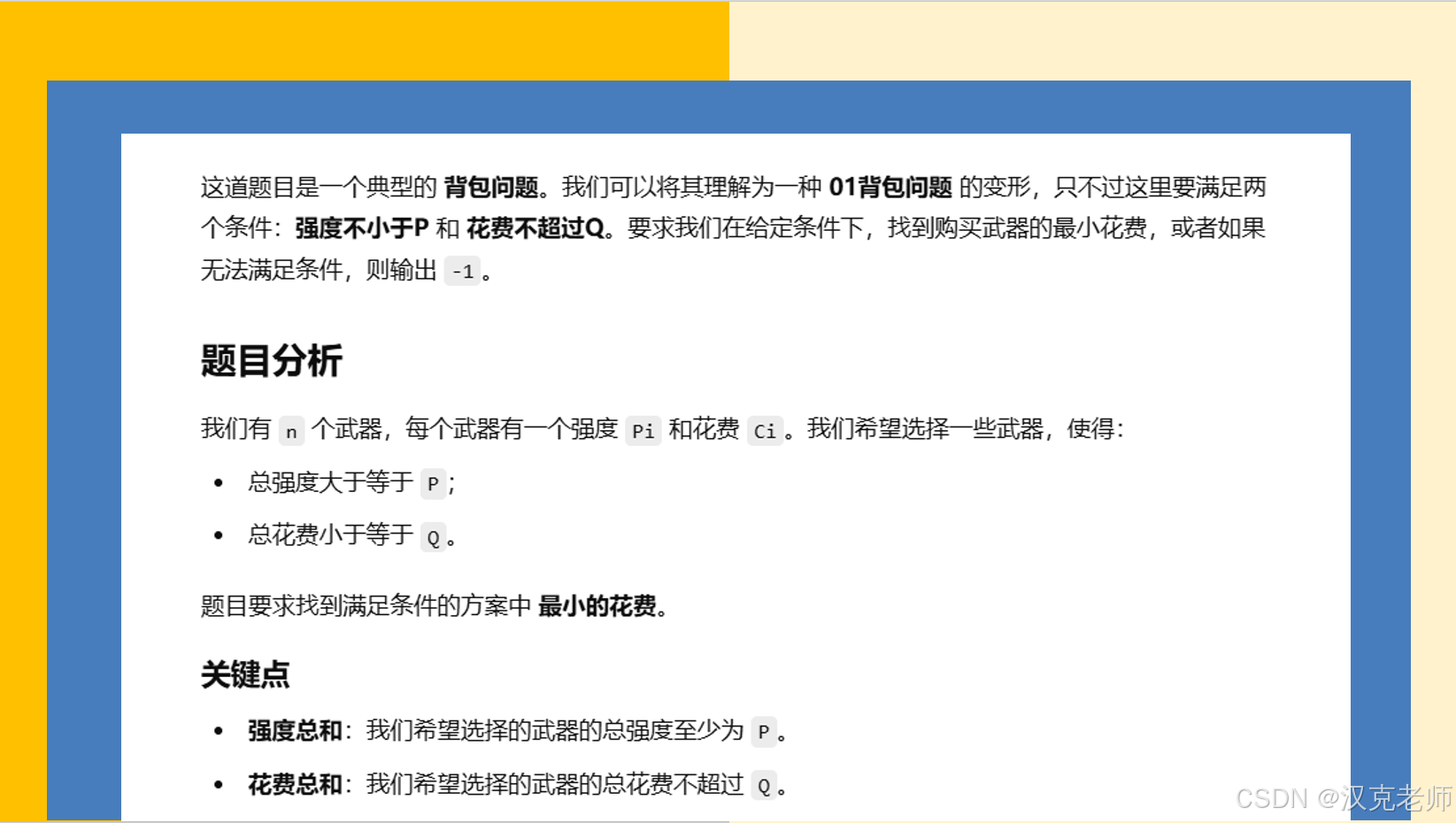Screen dimensions: 1456x823
Task: Click the Ci code badge
Action: tap(766, 432)
